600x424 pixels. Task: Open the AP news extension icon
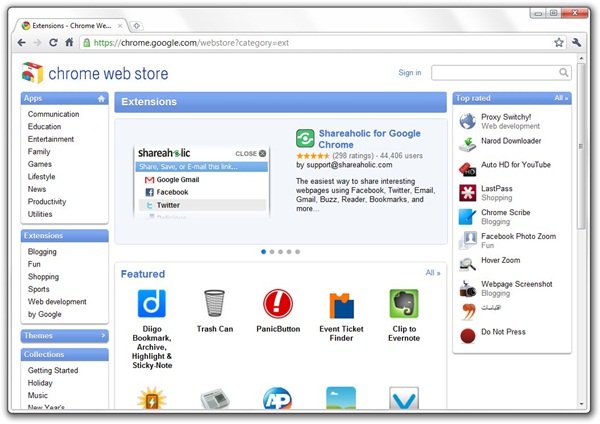[x=277, y=398]
